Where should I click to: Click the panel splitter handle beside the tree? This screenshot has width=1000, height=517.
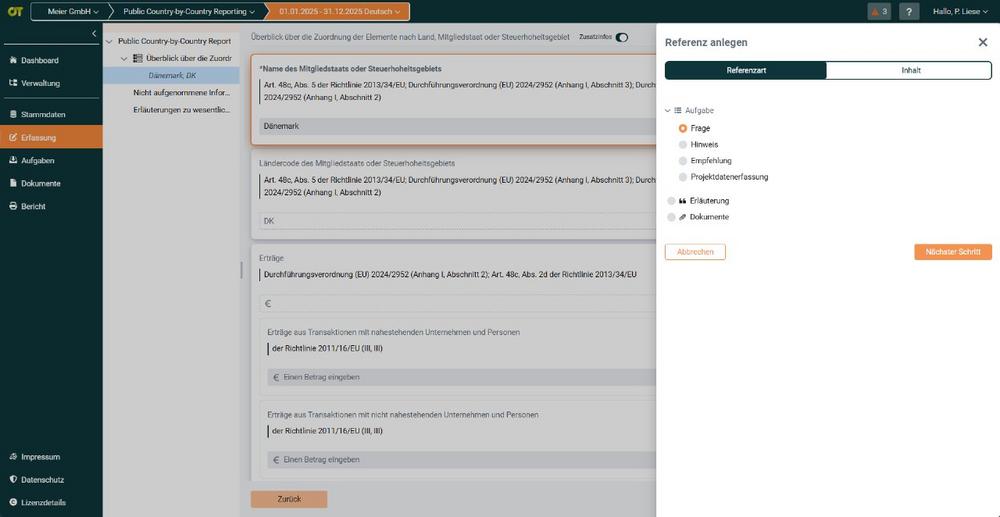coord(241,270)
